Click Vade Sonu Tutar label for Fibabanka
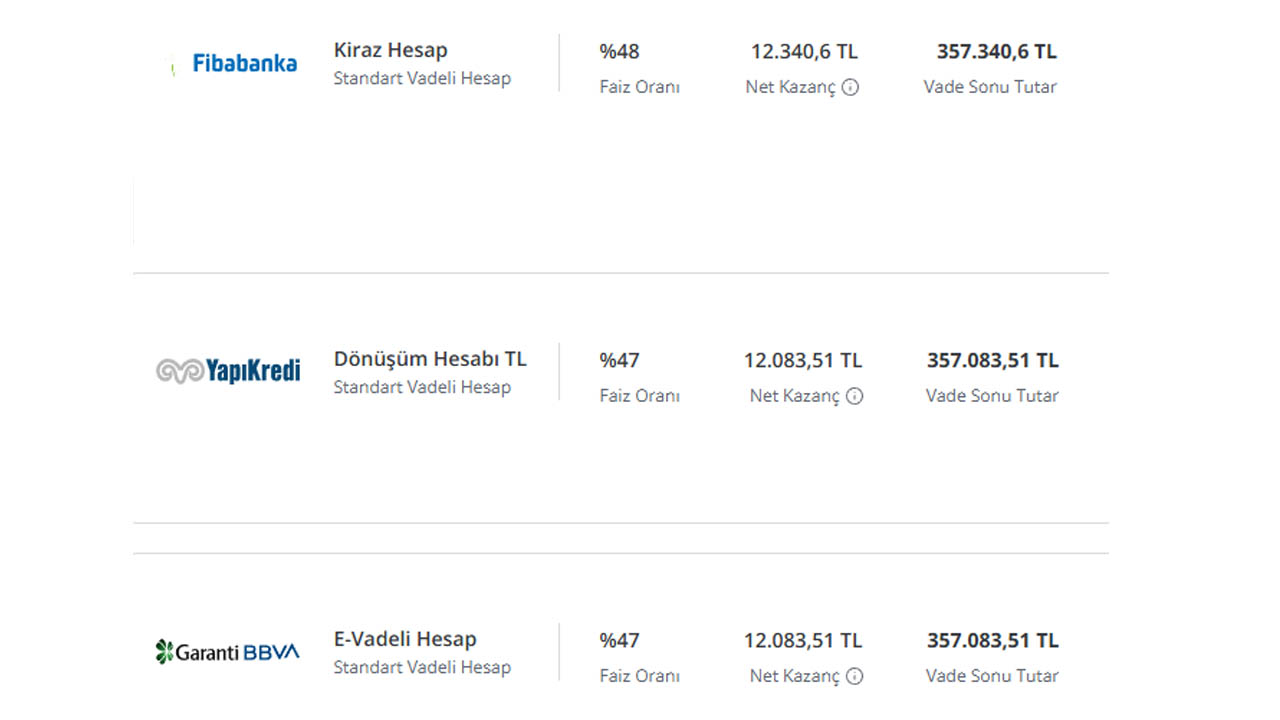This screenshot has width=1280, height=720. [x=990, y=87]
